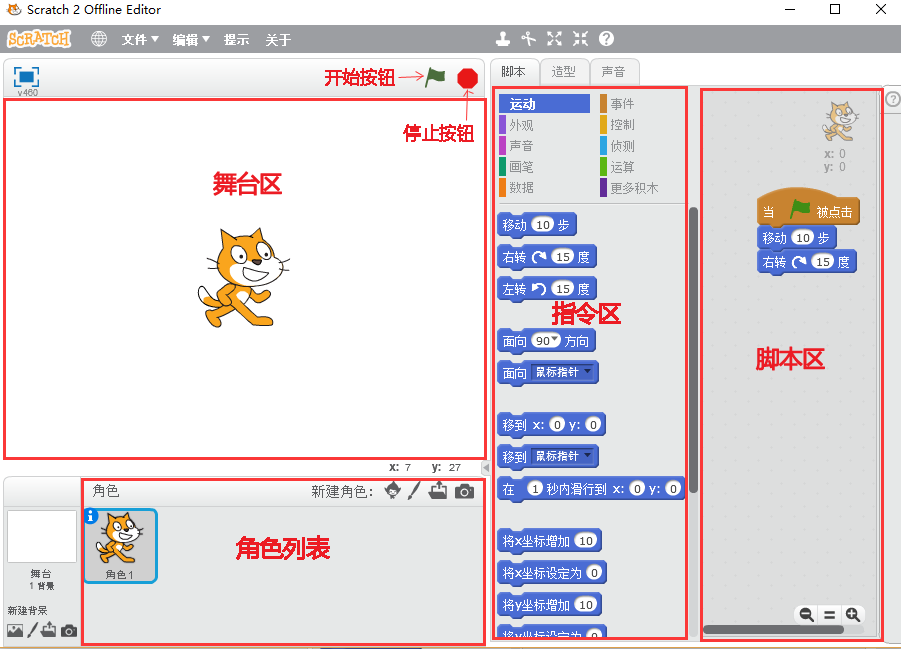Reset script area zoom with equals icon

[830, 615]
